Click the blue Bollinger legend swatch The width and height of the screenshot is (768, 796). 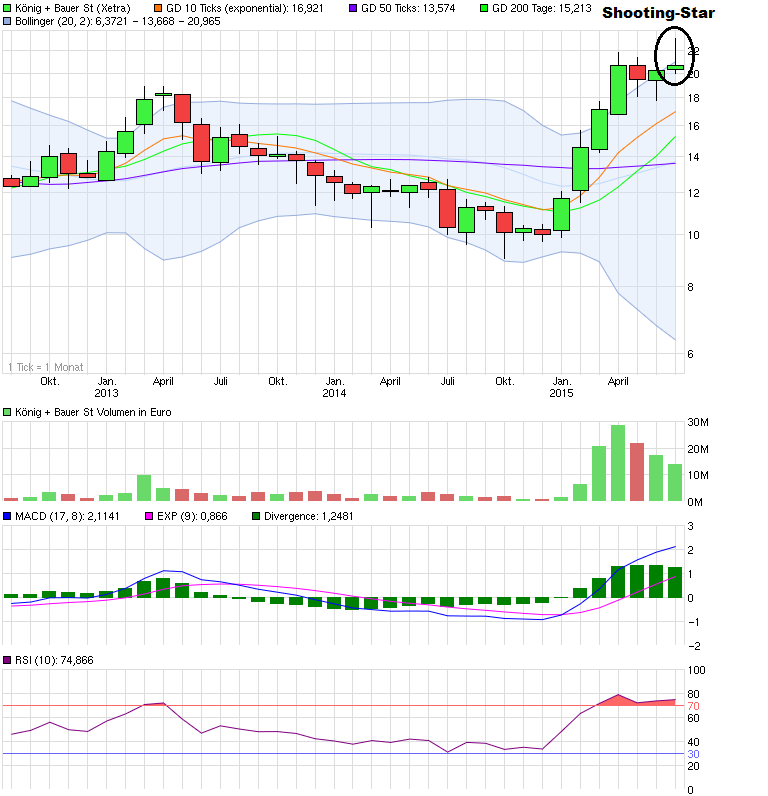pyautogui.click(x=8, y=21)
